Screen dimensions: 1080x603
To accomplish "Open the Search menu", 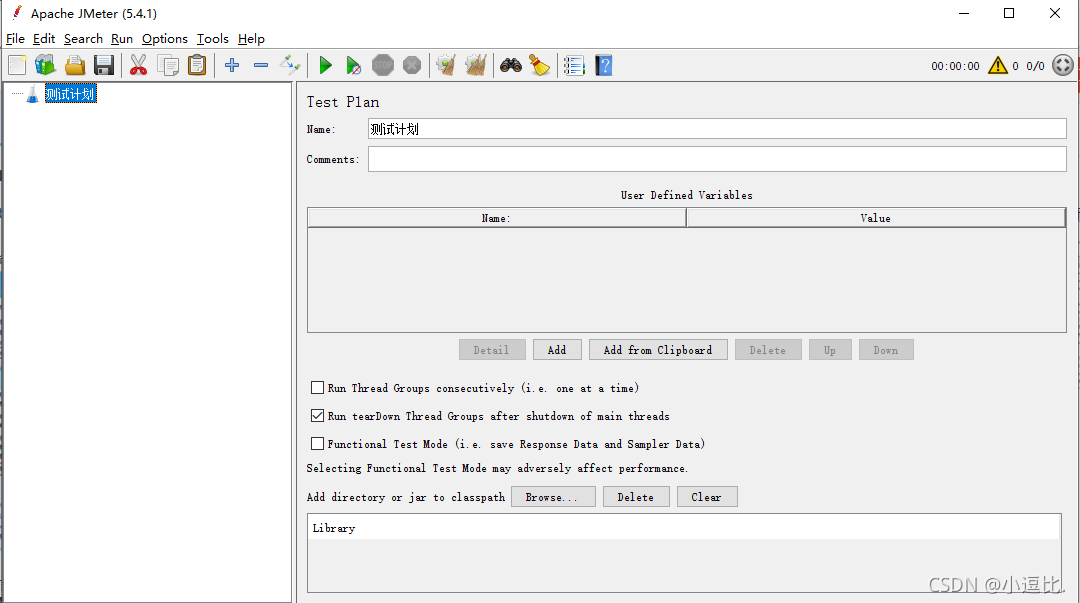I will point(83,39).
